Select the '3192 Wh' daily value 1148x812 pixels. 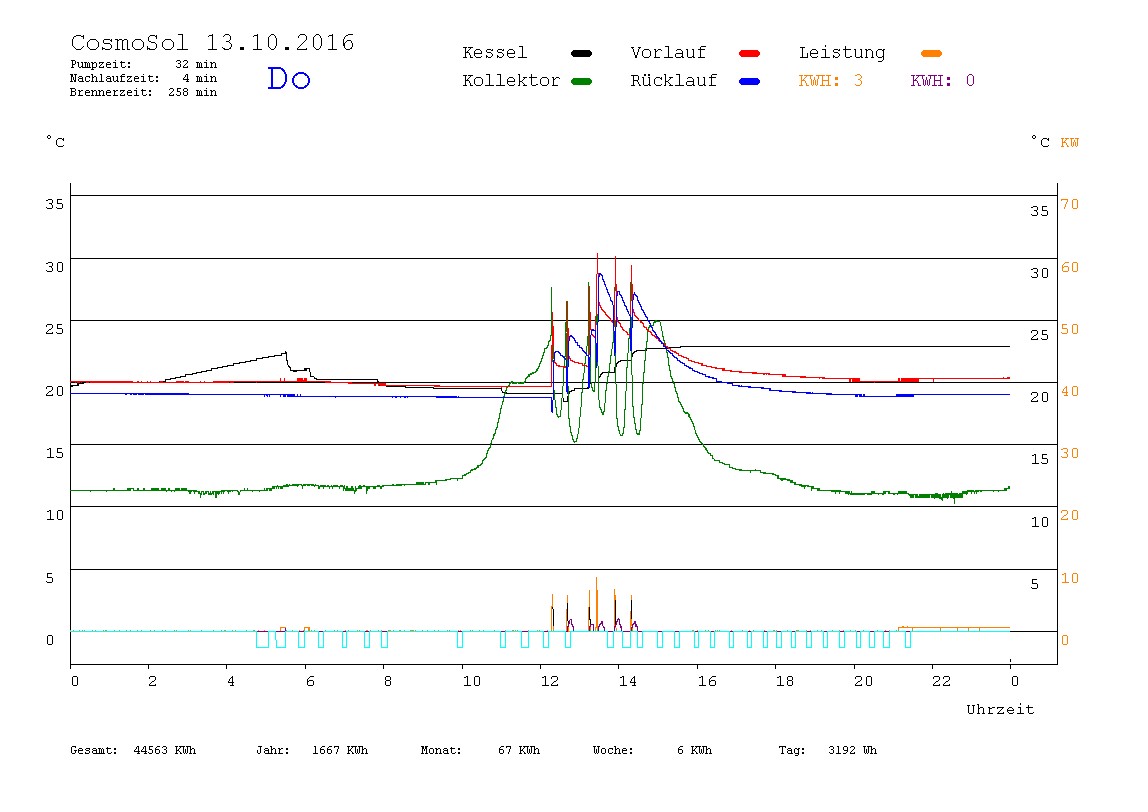coord(852,750)
